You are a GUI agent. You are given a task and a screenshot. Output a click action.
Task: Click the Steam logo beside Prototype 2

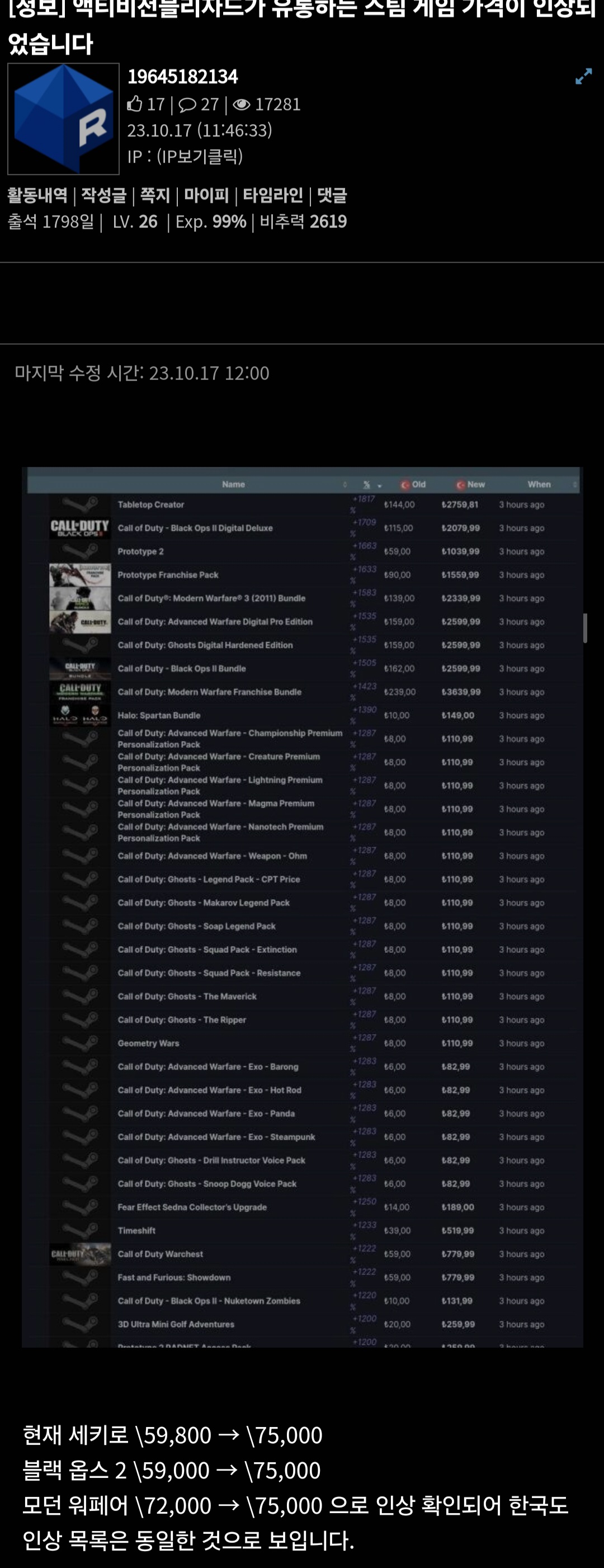coord(80,551)
